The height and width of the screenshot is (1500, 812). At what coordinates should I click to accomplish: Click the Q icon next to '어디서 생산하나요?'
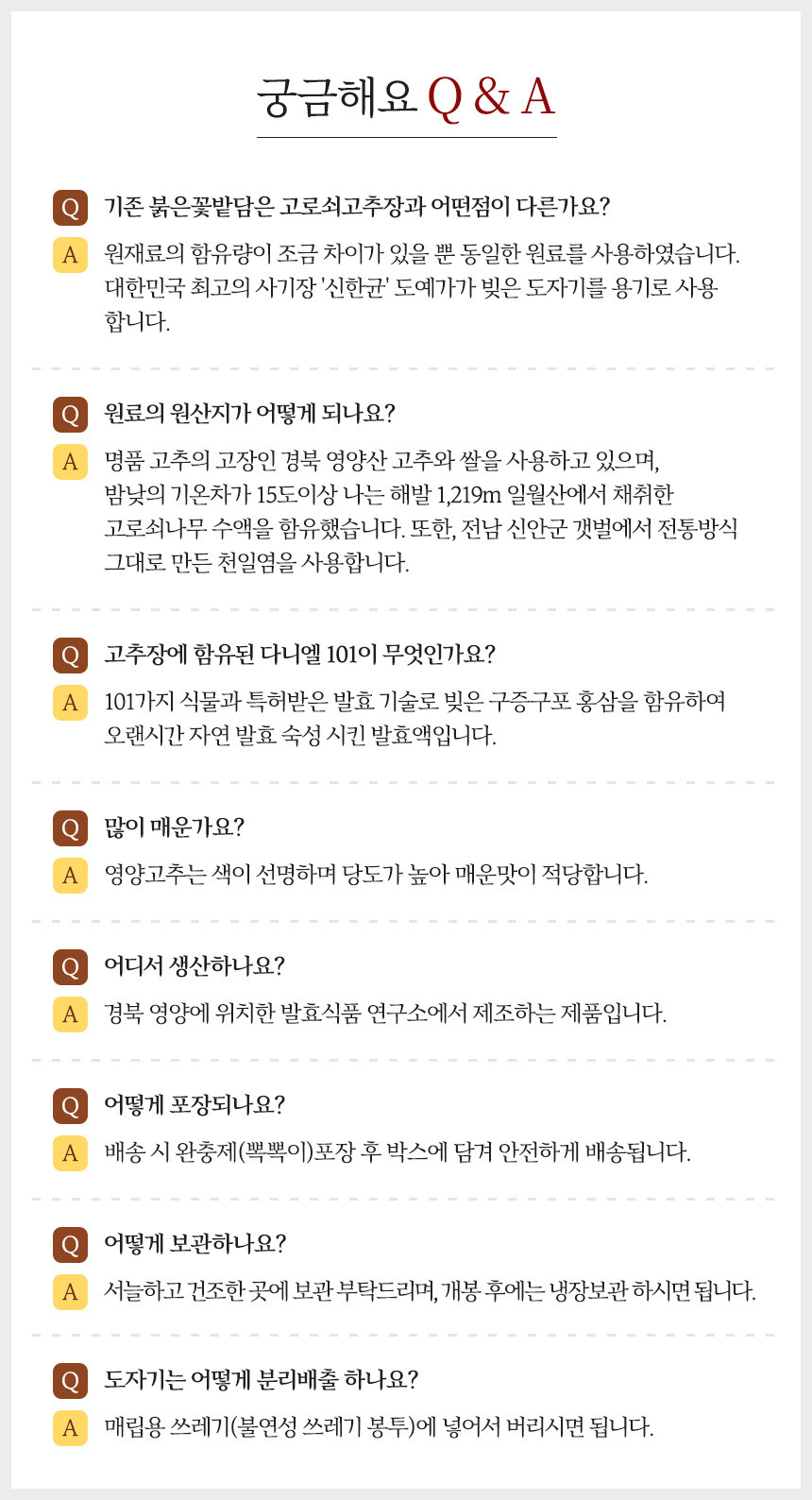[x=70, y=967]
